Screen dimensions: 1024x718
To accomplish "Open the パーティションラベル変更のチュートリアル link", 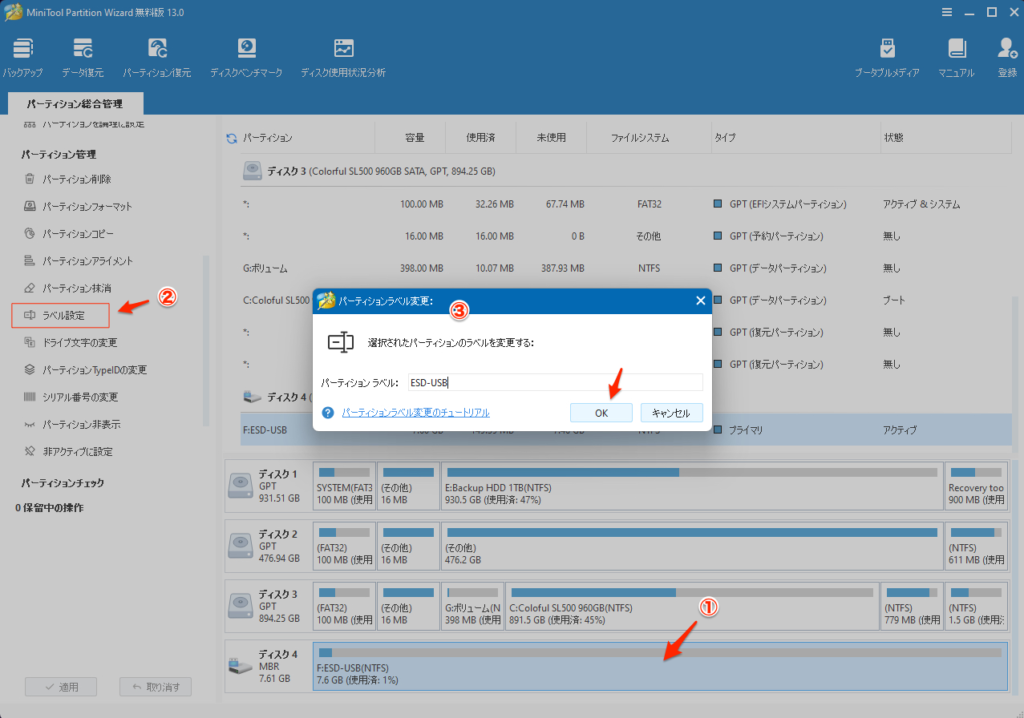I will [415, 413].
